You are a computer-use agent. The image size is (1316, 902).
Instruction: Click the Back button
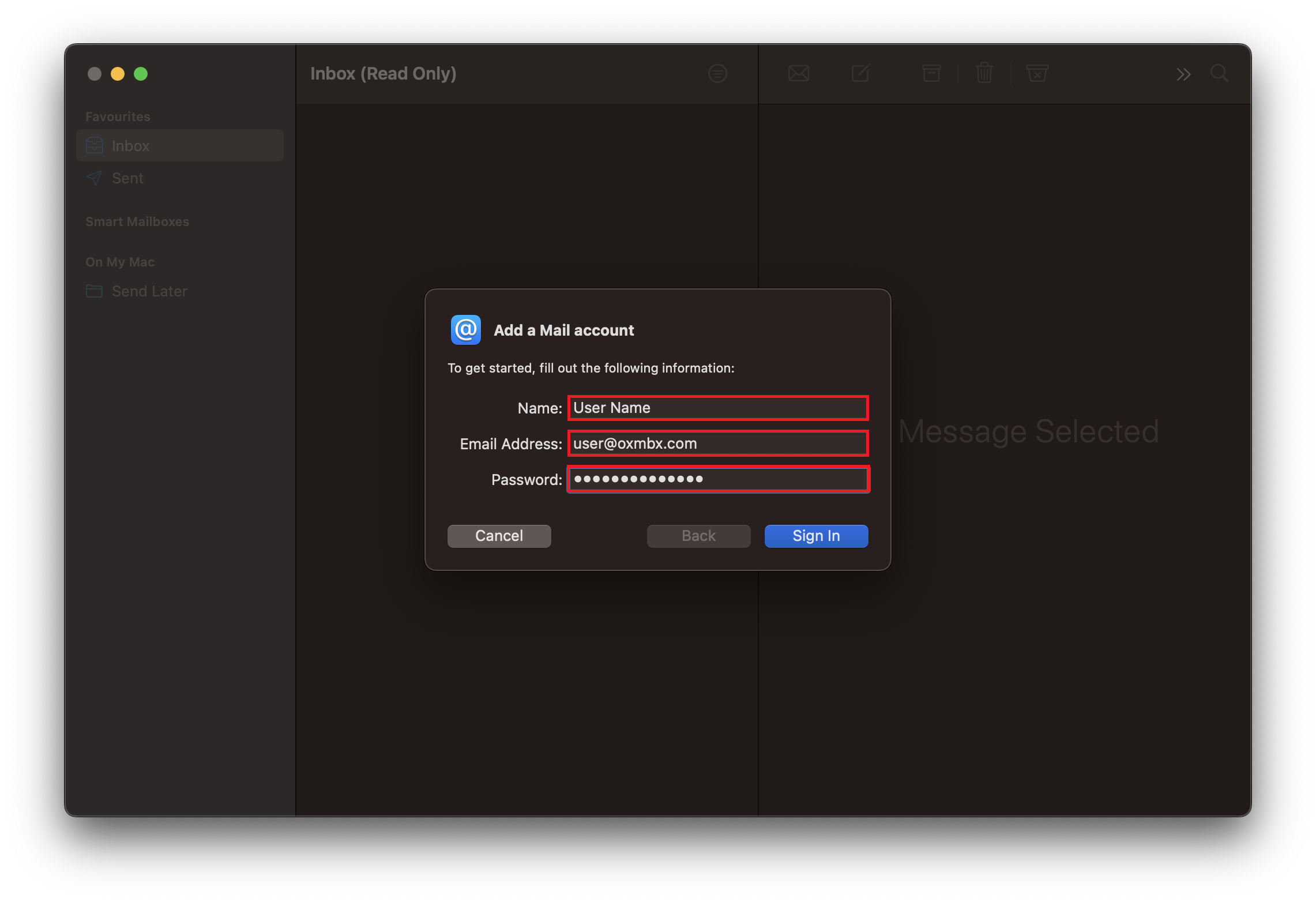698,536
